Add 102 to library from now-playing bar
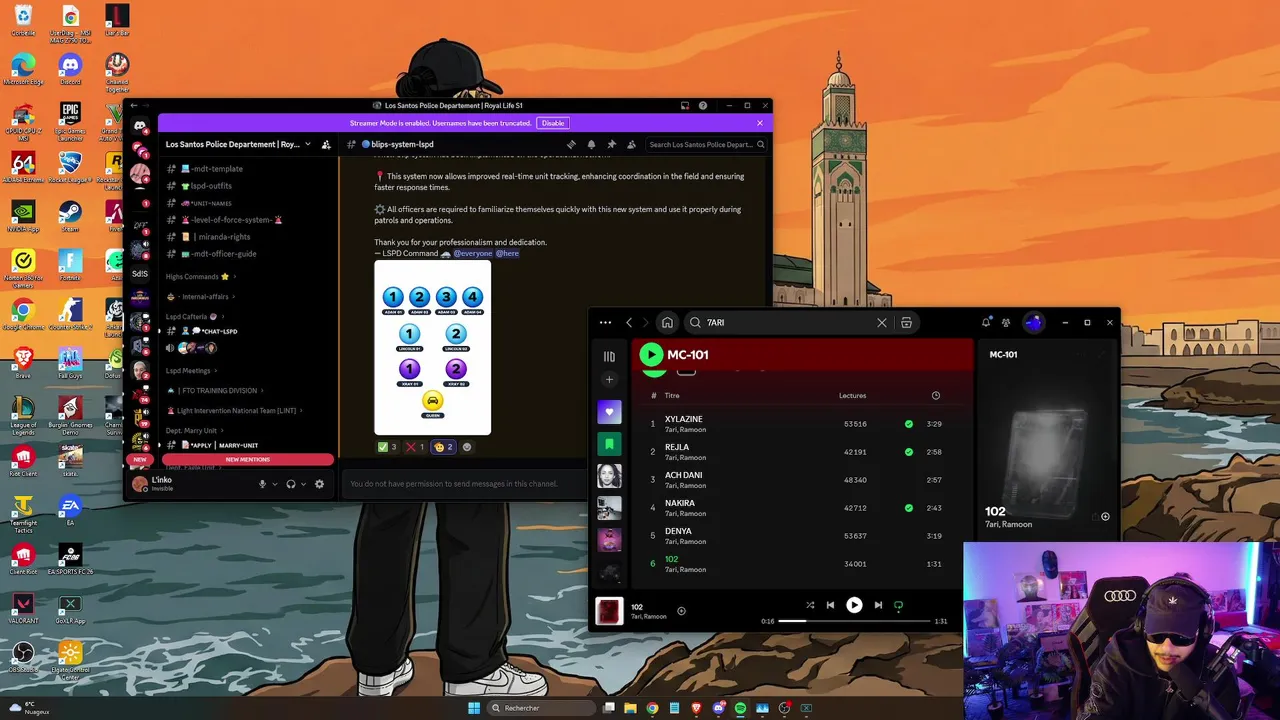Screen dimensions: 1280x720 (681, 611)
